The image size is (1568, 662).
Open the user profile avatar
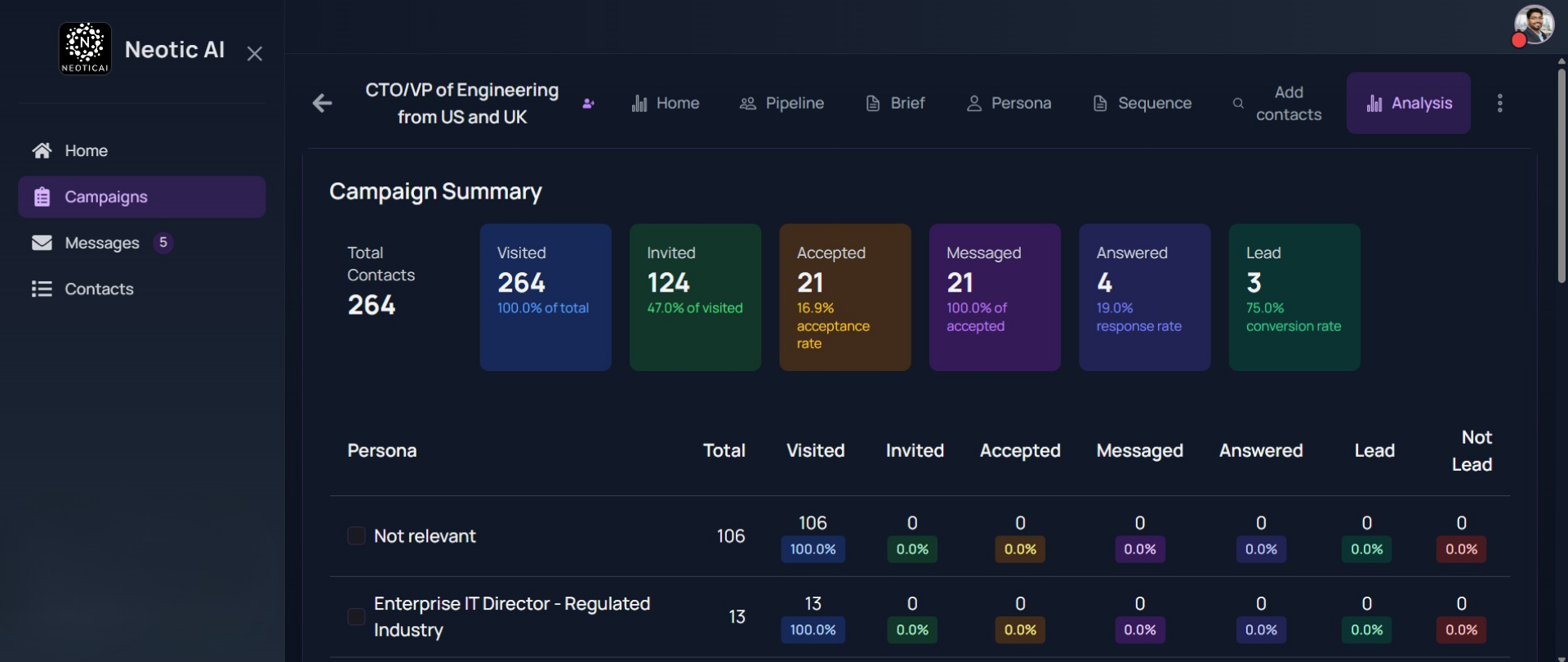coord(1535,25)
